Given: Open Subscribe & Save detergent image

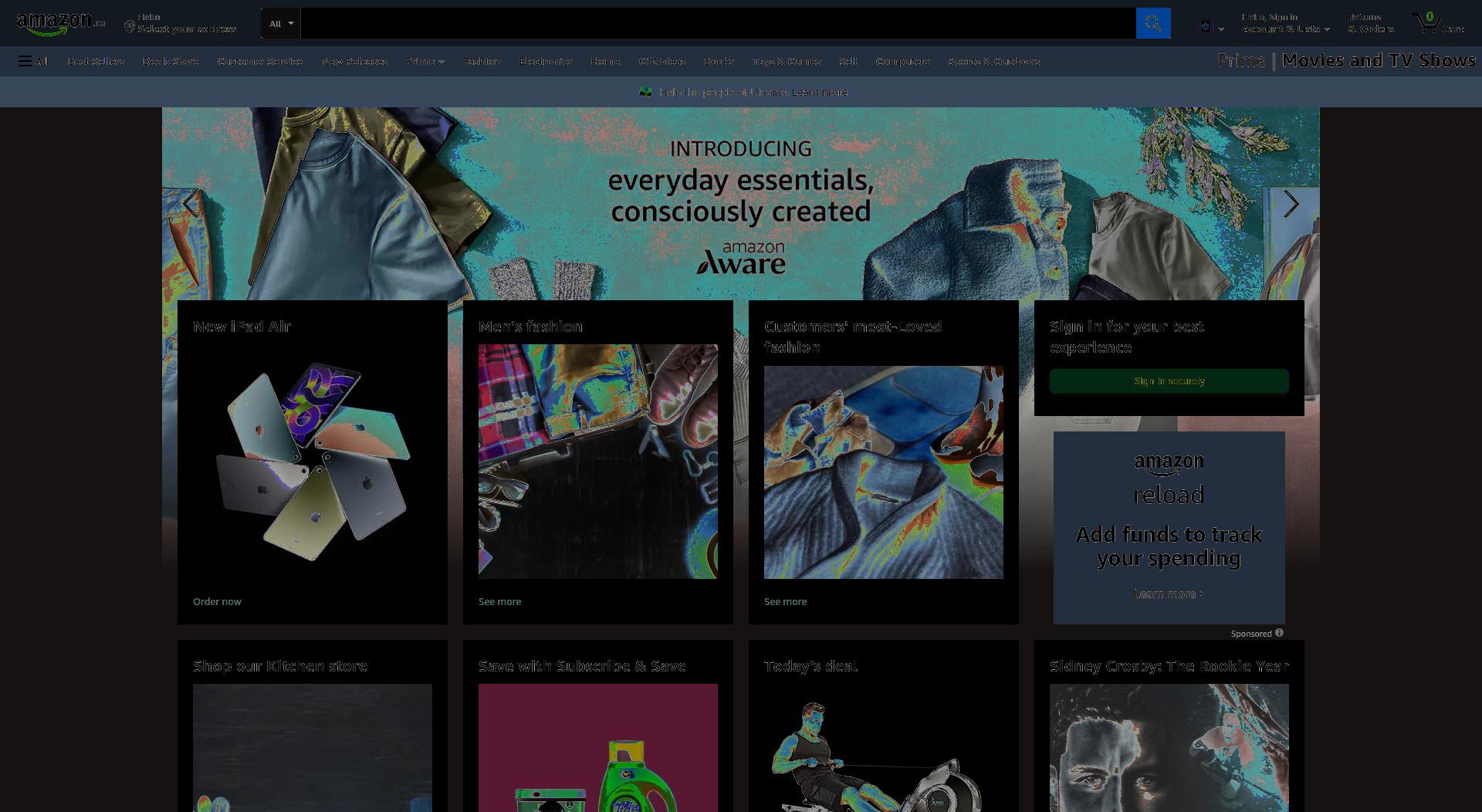Looking at the screenshot, I should click(x=598, y=747).
